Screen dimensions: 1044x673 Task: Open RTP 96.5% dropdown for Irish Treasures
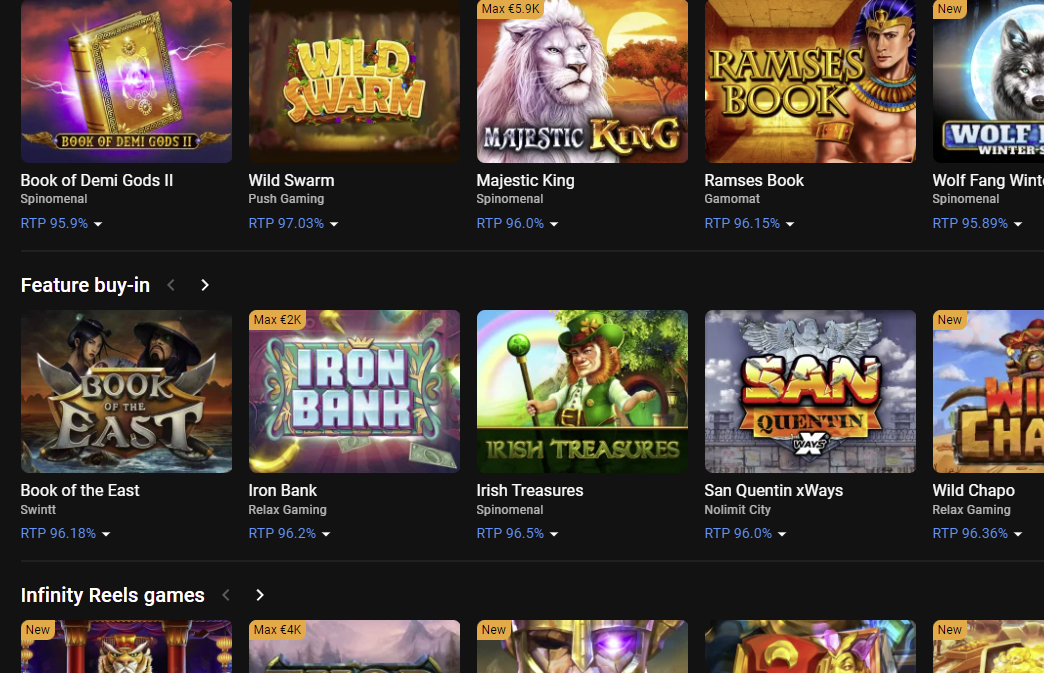coord(517,534)
